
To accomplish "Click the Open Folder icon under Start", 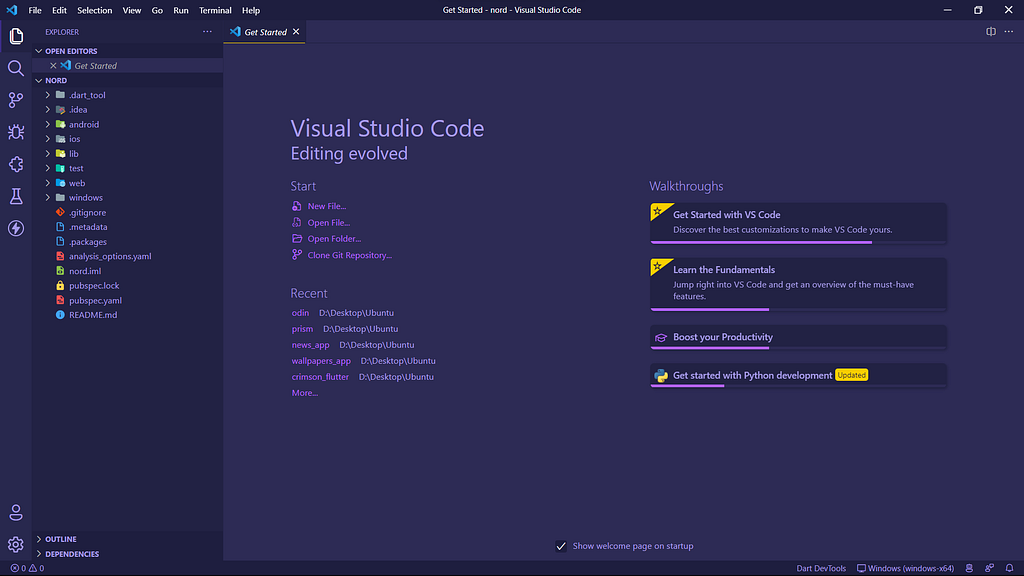I will (x=296, y=238).
